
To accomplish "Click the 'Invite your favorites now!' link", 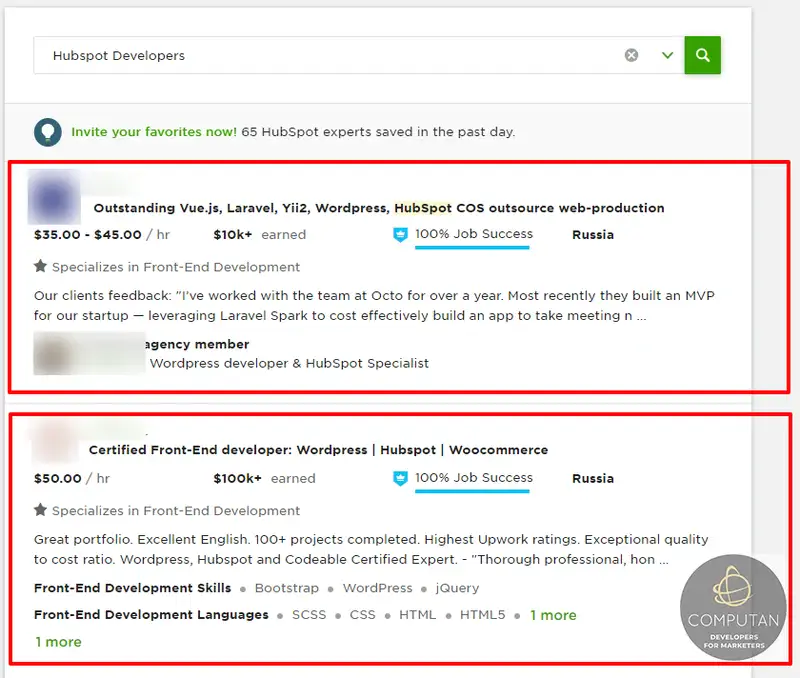I will click(x=154, y=132).
